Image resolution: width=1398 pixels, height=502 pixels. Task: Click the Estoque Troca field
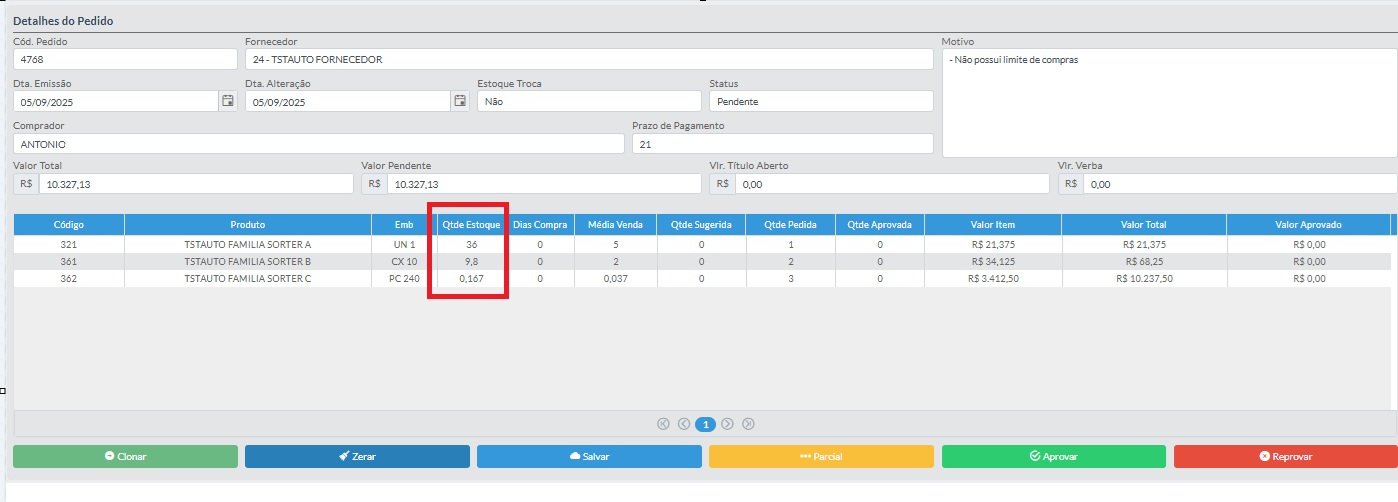[589, 101]
